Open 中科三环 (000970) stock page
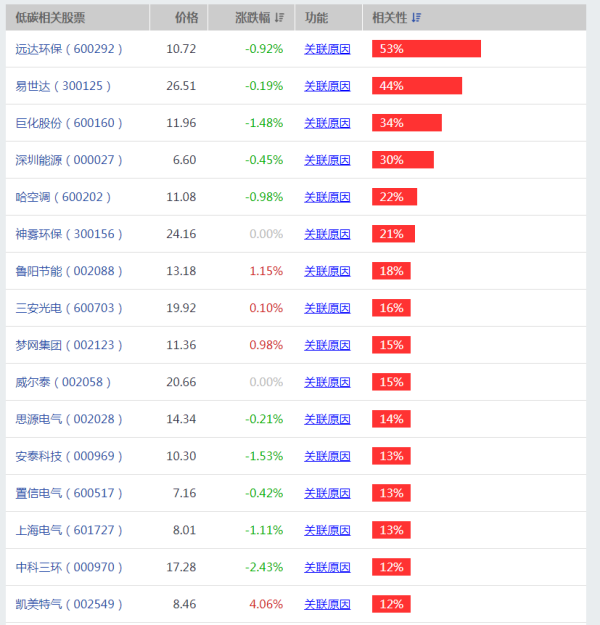The height and width of the screenshot is (625, 600). click(x=69, y=568)
